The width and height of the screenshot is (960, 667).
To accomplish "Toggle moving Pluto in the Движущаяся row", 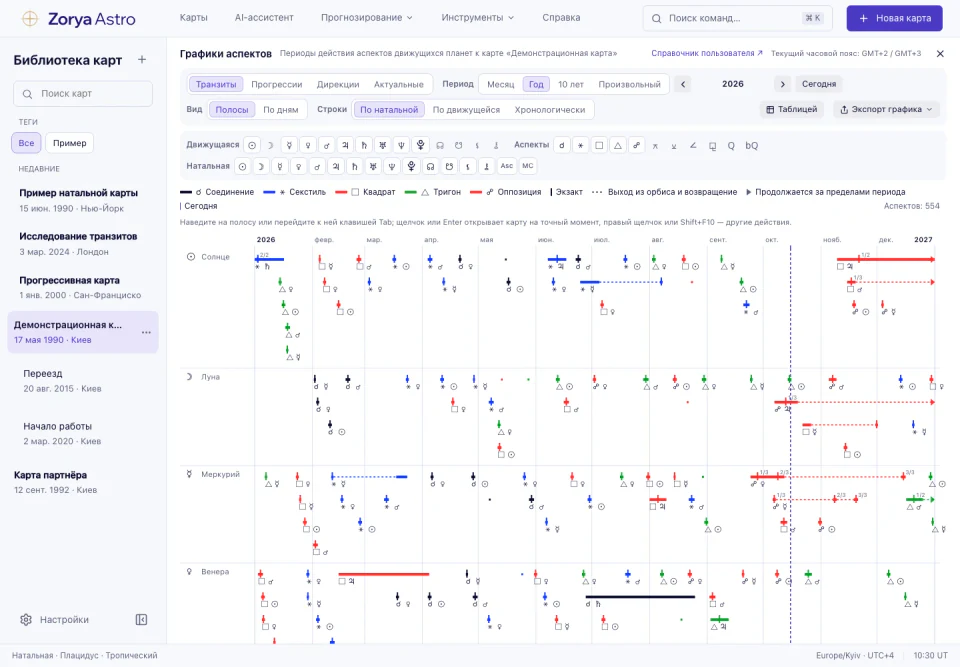I will pyautogui.click(x=421, y=145).
